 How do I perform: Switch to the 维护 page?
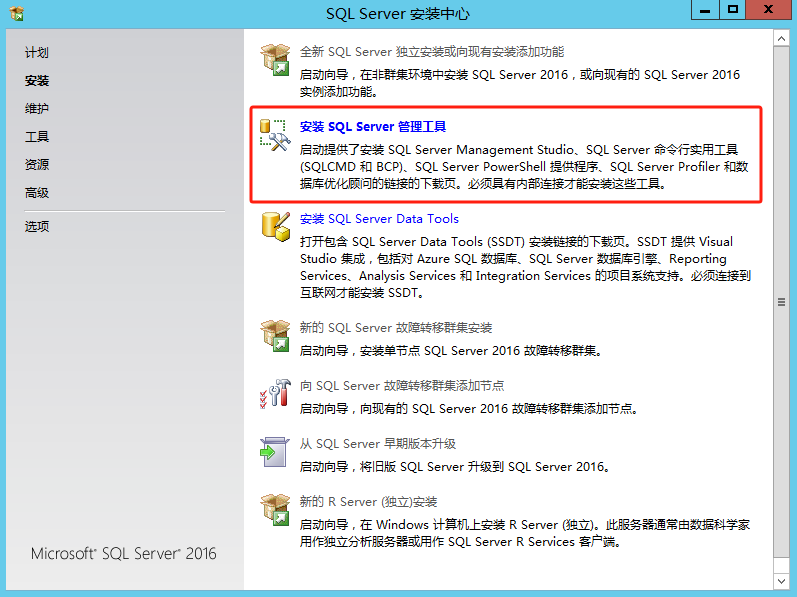(x=37, y=108)
